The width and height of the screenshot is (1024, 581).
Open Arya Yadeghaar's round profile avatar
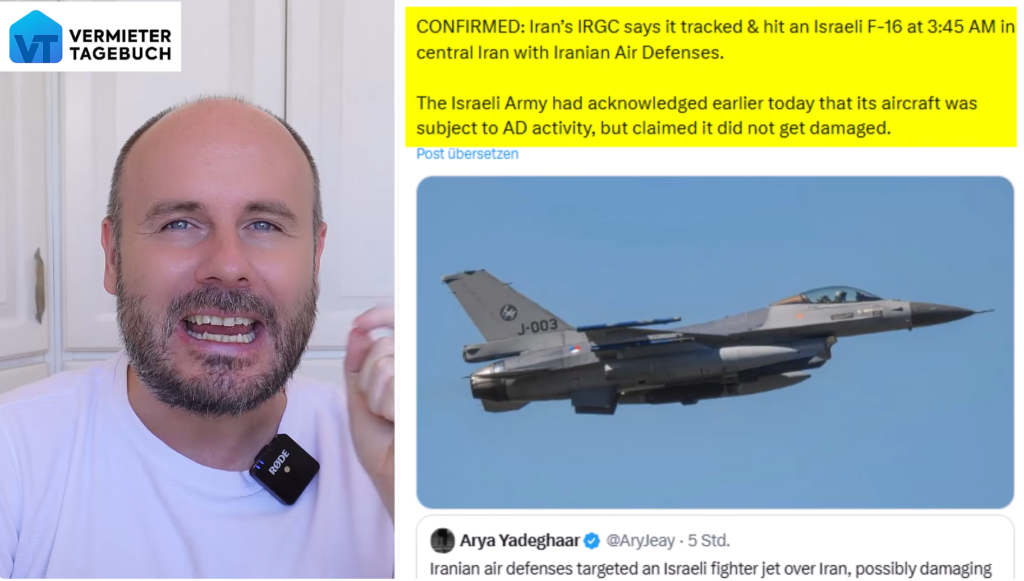click(442, 541)
